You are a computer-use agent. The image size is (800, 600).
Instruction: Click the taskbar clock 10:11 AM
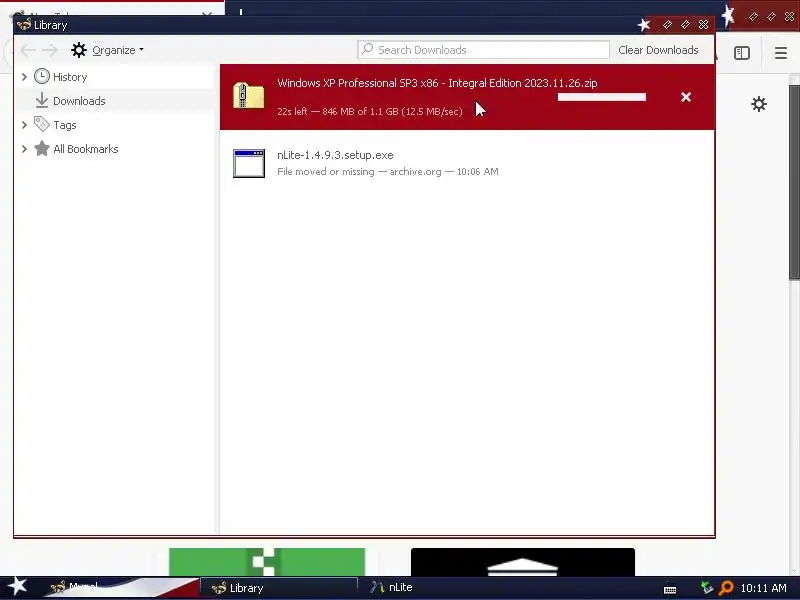(763, 588)
